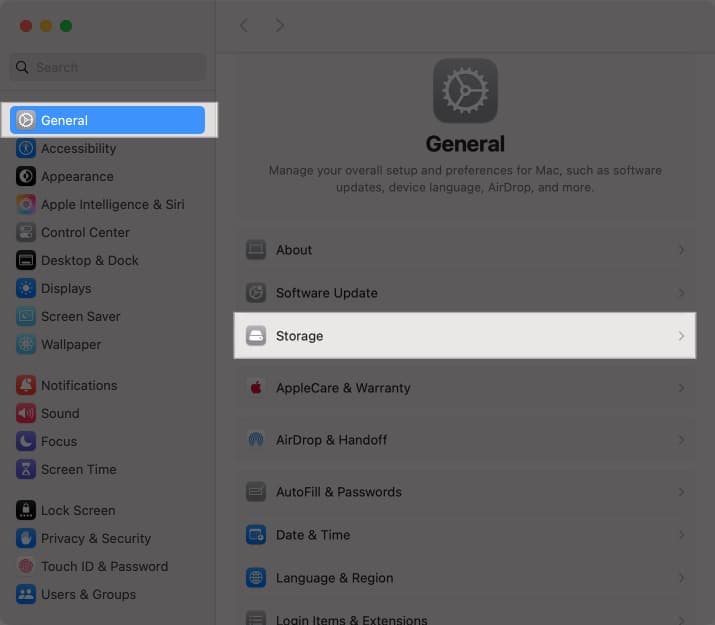Select Appearance label in the sidebar

(77, 177)
